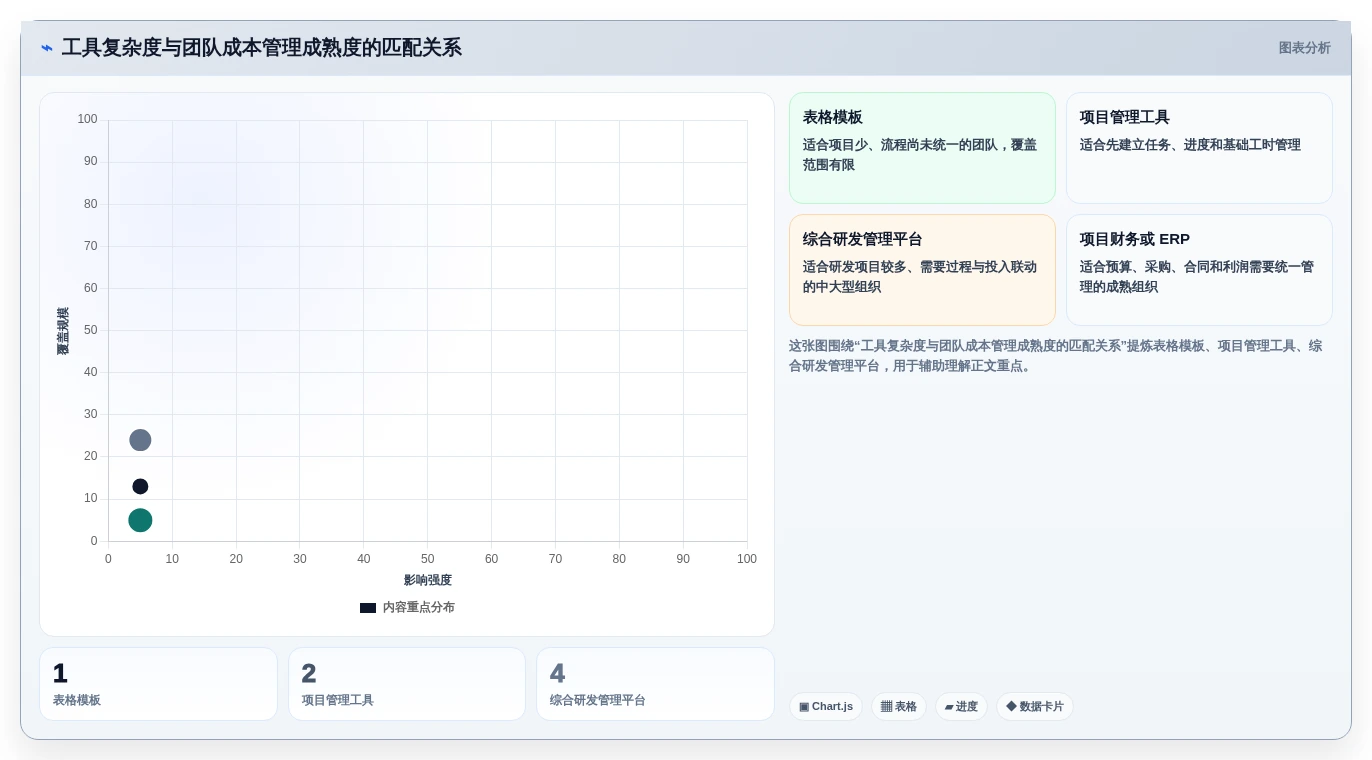Click the y-axis tick label 100

88,119
